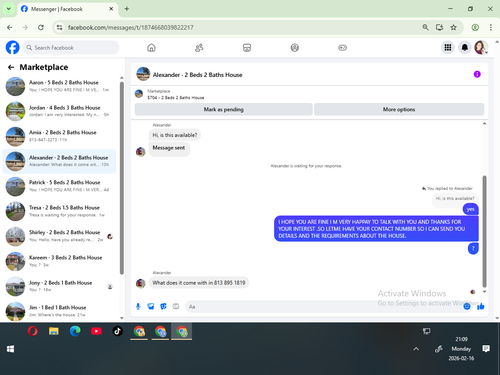Show hidden system tray icons
500x375 pixels.
416,349
